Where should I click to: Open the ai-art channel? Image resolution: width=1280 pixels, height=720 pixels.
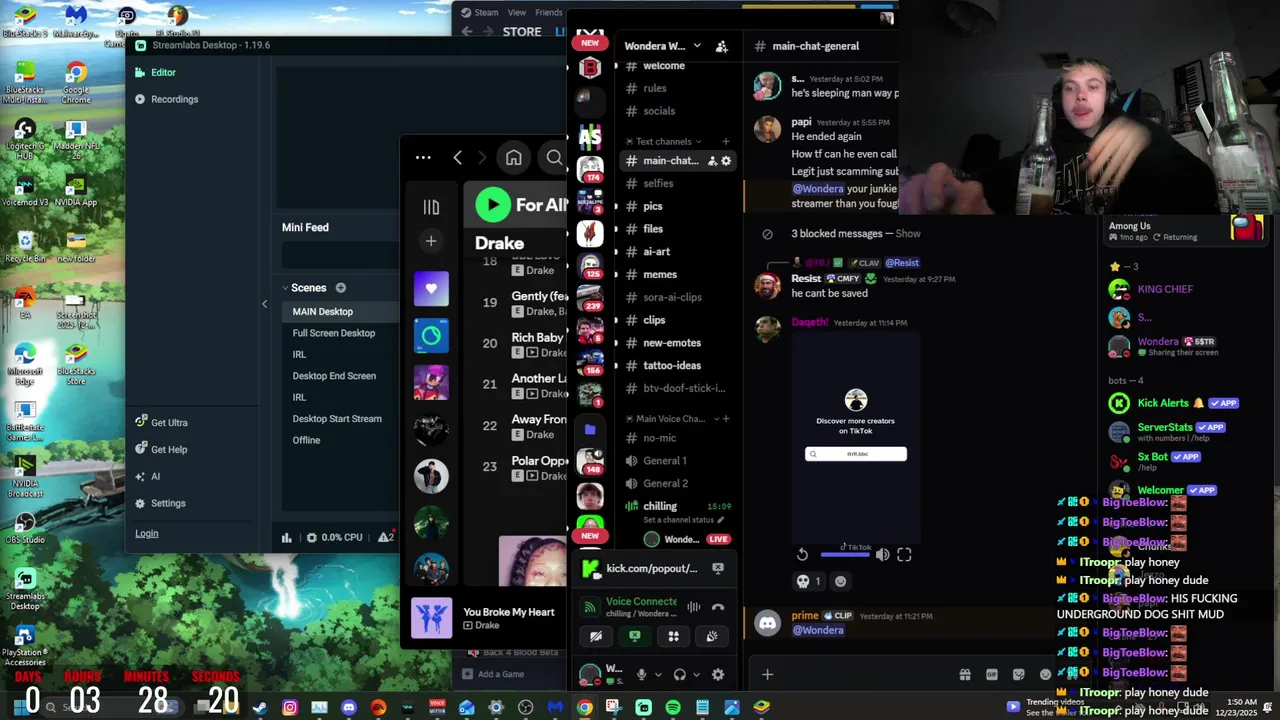(657, 252)
